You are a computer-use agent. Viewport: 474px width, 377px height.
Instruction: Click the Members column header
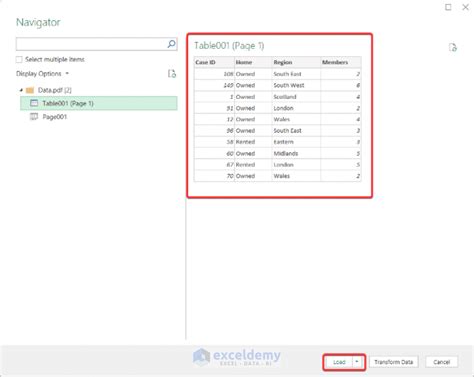[x=341, y=62]
